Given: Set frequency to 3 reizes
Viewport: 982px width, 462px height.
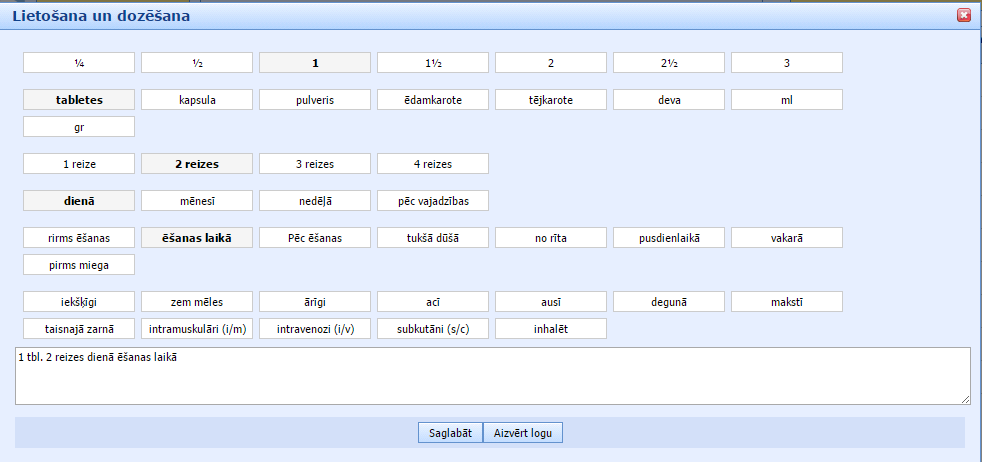Looking at the screenshot, I should tap(315, 164).
